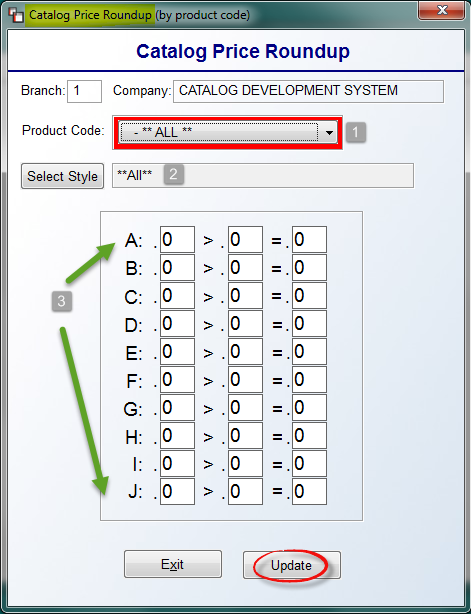Click row F greater-than threshold field
The height and width of the screenshot is (614, 471).
(245, 379)
